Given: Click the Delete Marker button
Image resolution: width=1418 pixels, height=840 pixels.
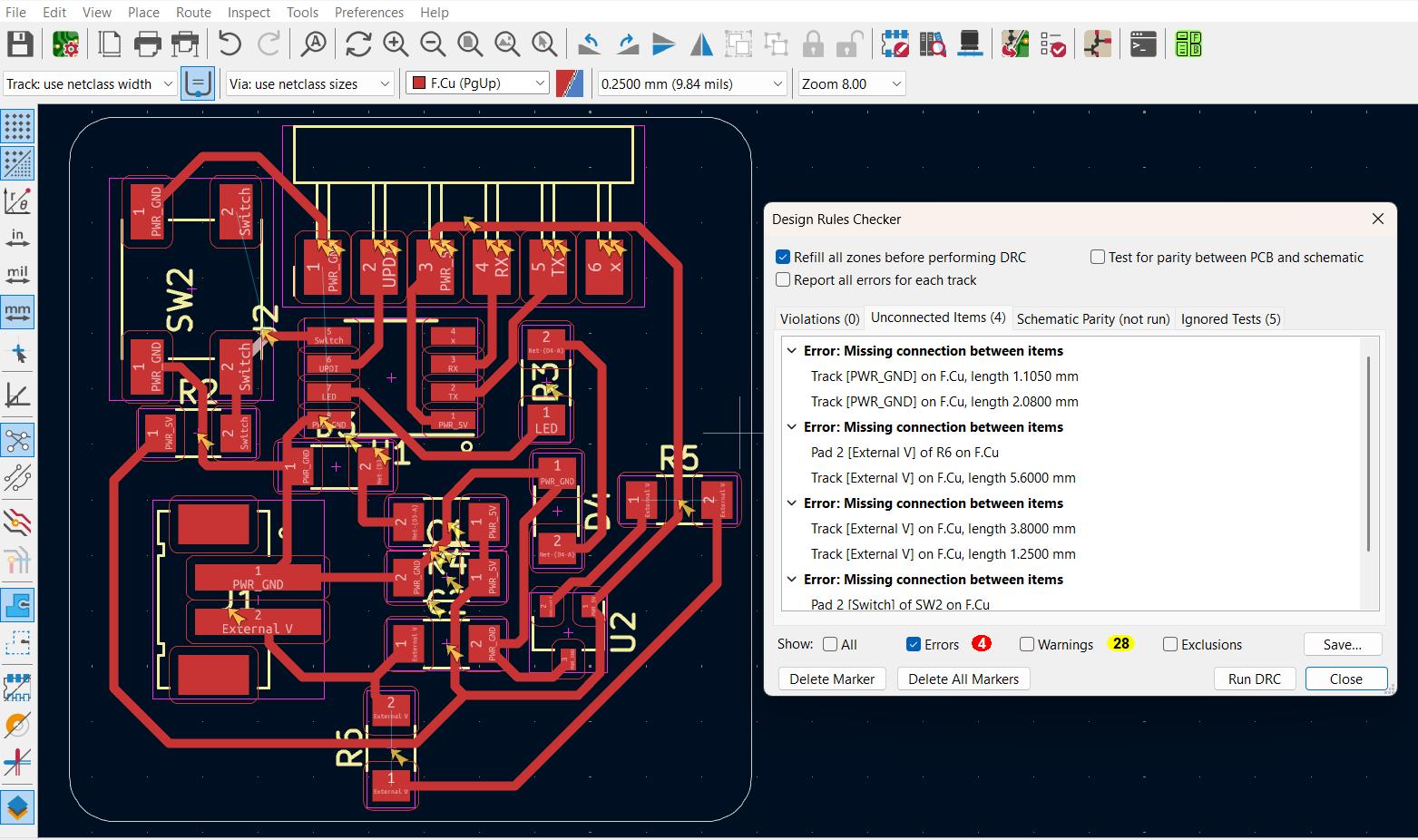Looking at the screenshot, I should tap(832, 679).
